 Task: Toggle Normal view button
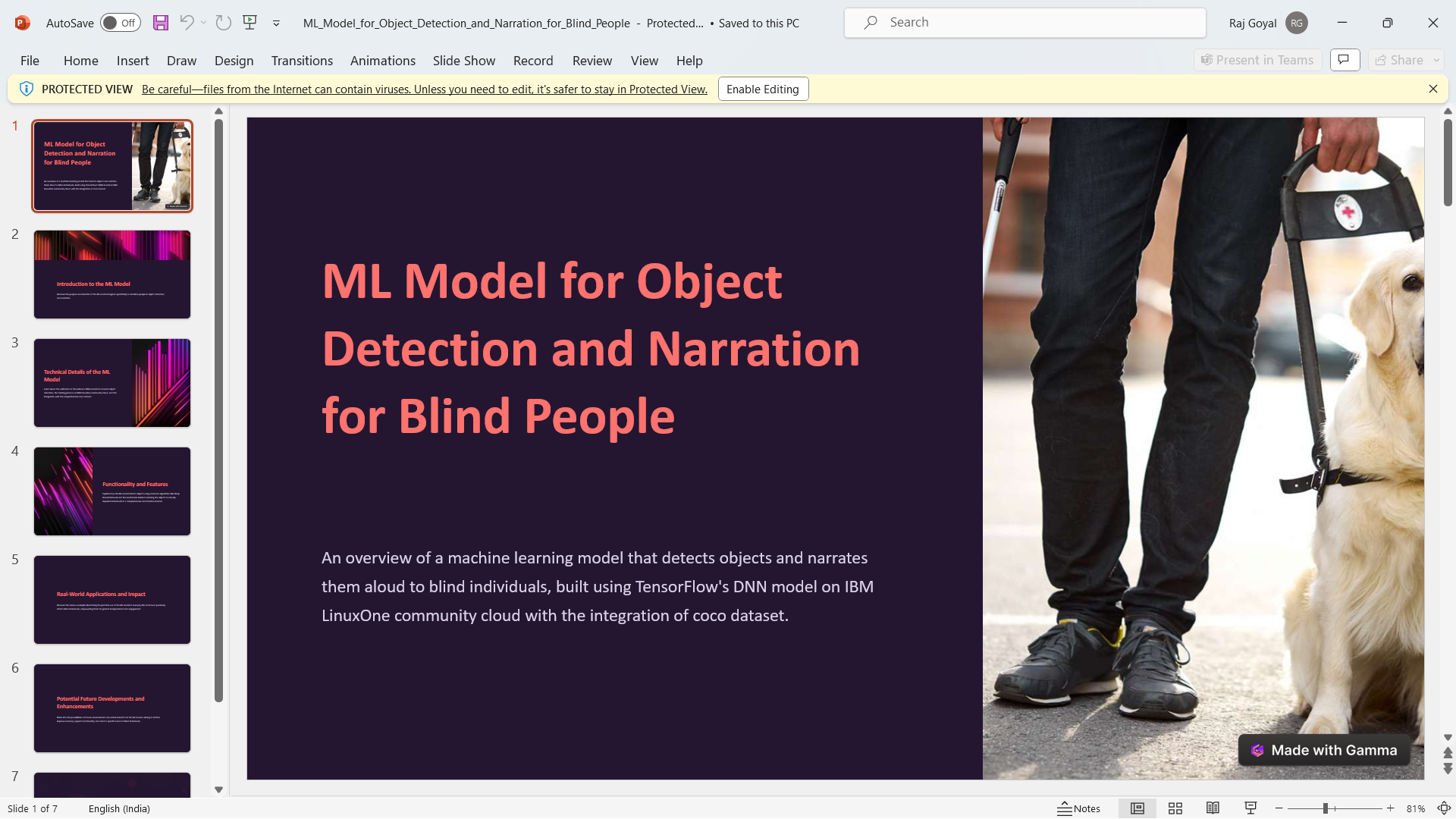tap(1137, 808)
